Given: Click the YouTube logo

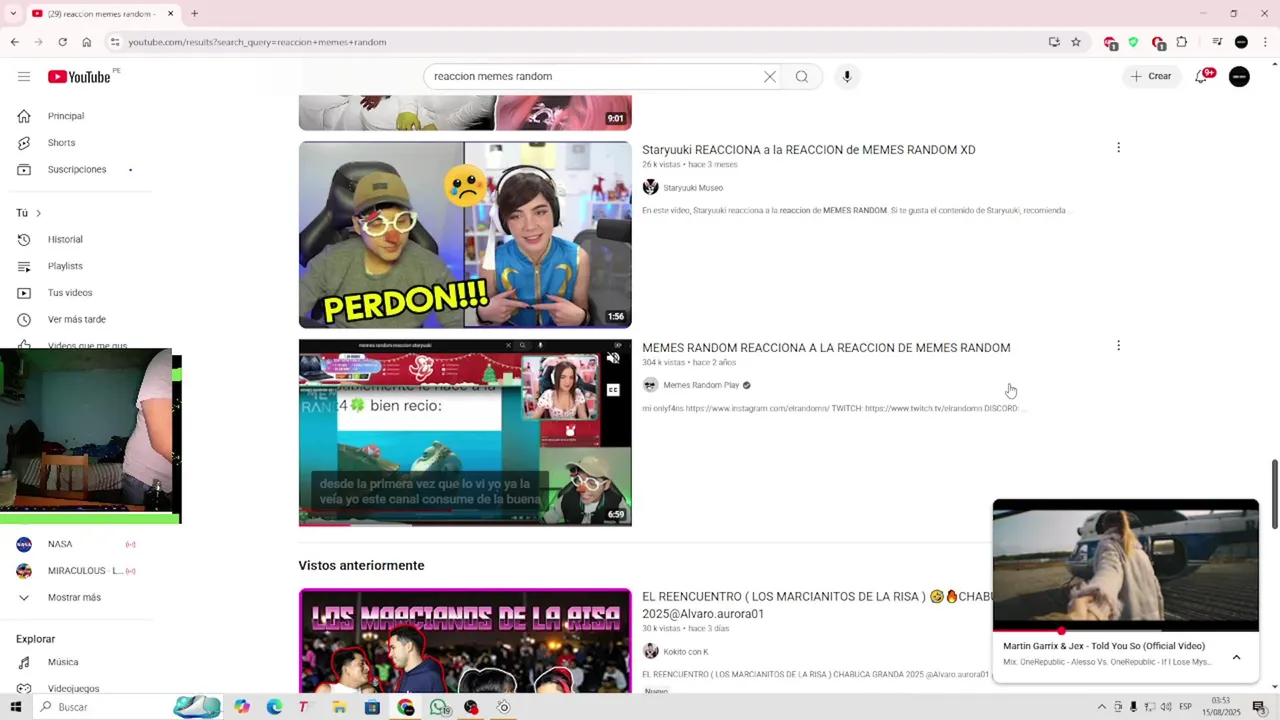Looking at the screenshot, I should click(x=79, y=77).
